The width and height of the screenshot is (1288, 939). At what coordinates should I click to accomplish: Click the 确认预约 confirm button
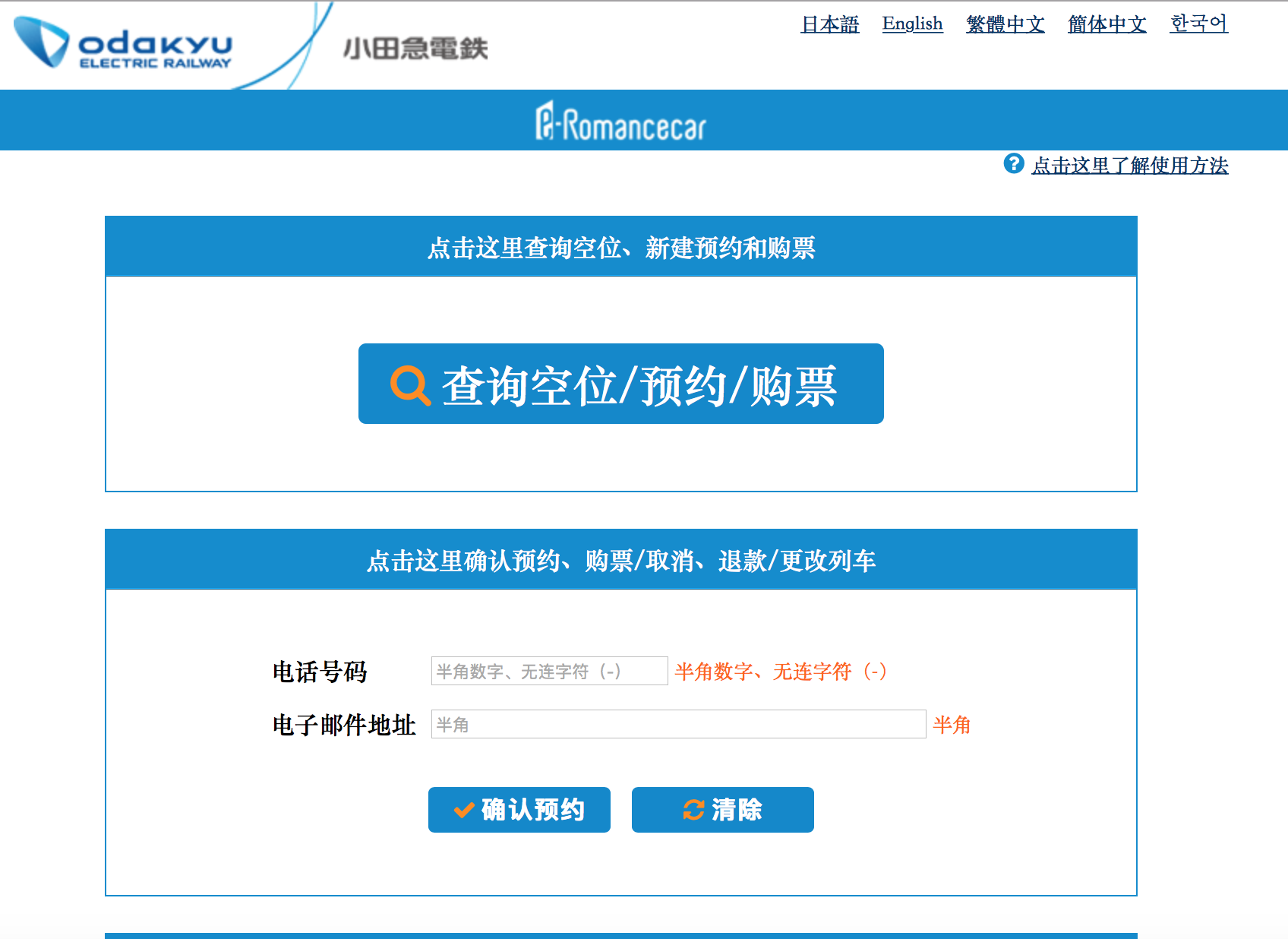[x=519, y=810]
